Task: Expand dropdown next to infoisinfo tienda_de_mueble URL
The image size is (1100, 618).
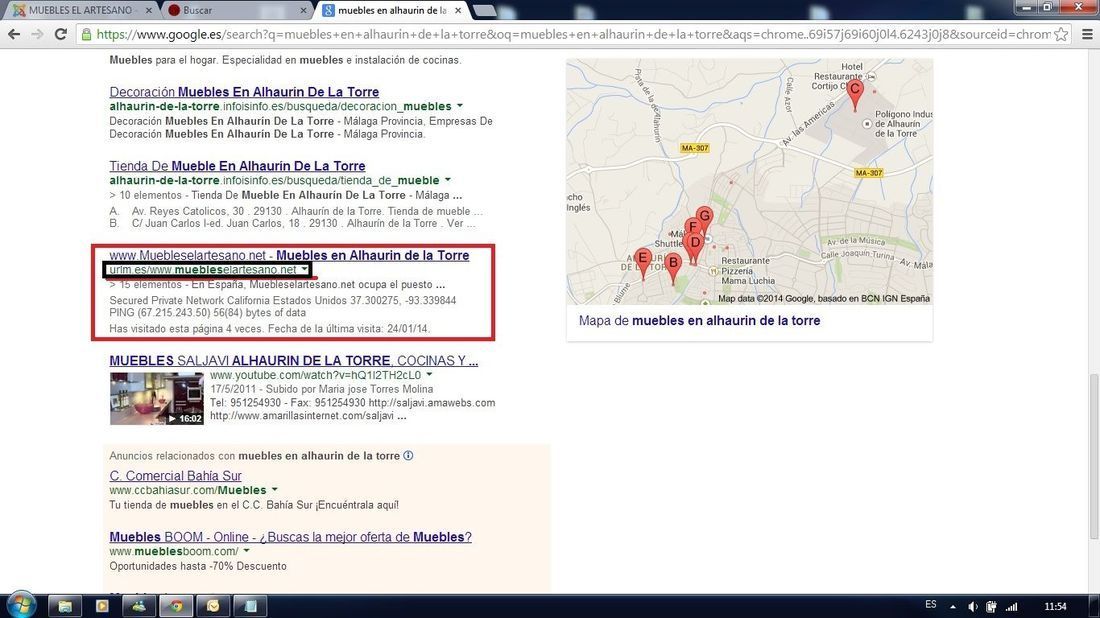Action: [x=448, y=180]
